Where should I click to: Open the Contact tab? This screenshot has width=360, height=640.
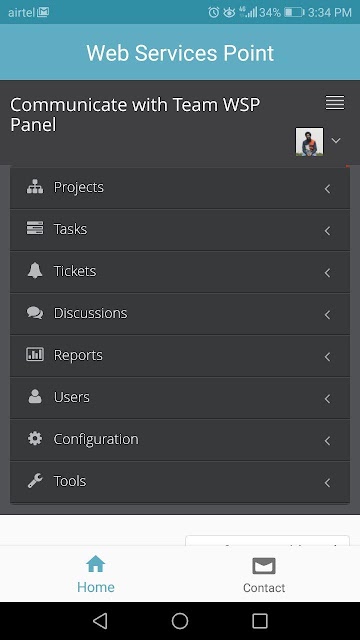264,575
